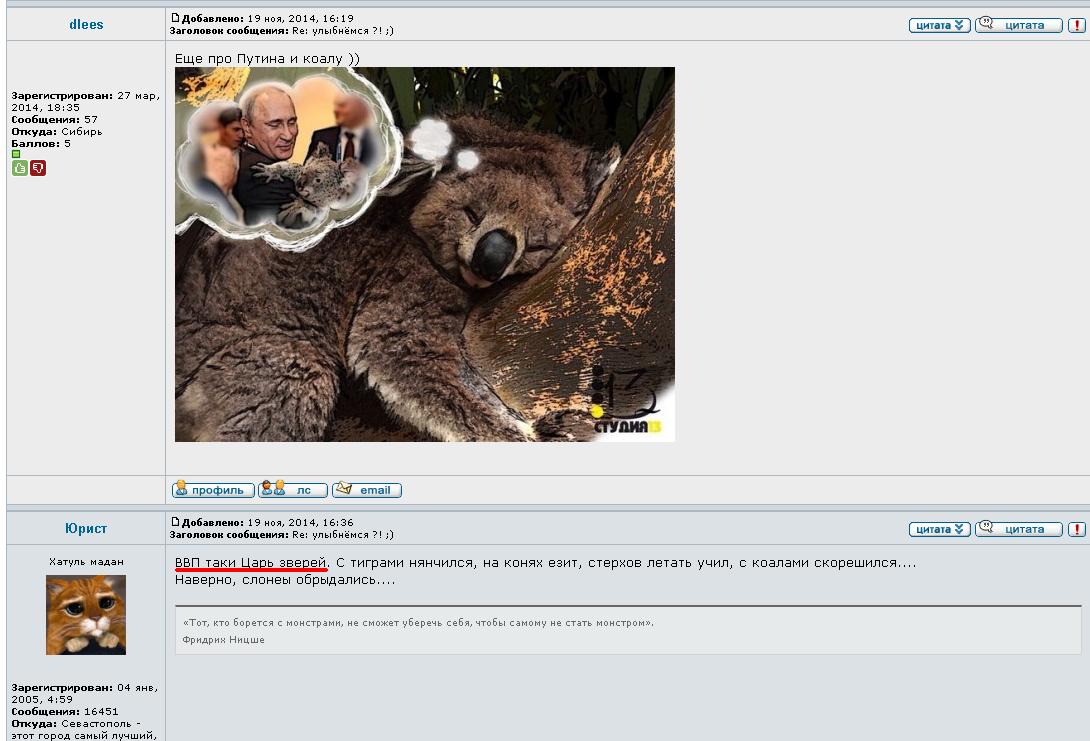
Task: Click dlees's 'Заголовок сообщения: Re: улыбнёмся' title
Action: coord(282,31)
